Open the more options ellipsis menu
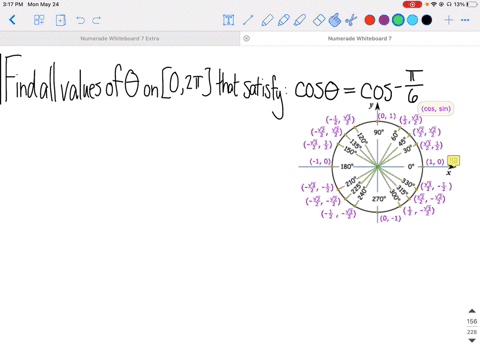 (x=465, y=20)
